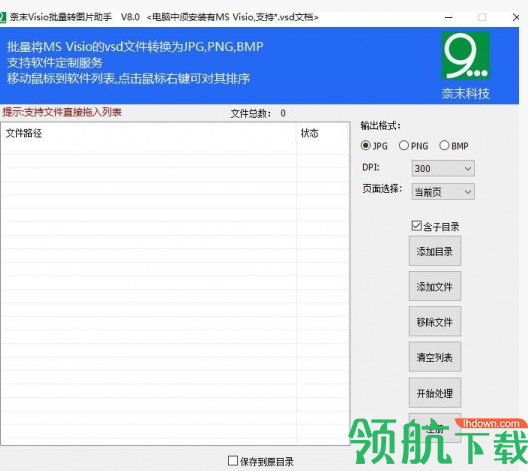Click the 文件总数 label

pyautogui.click(x=251, y=113)
